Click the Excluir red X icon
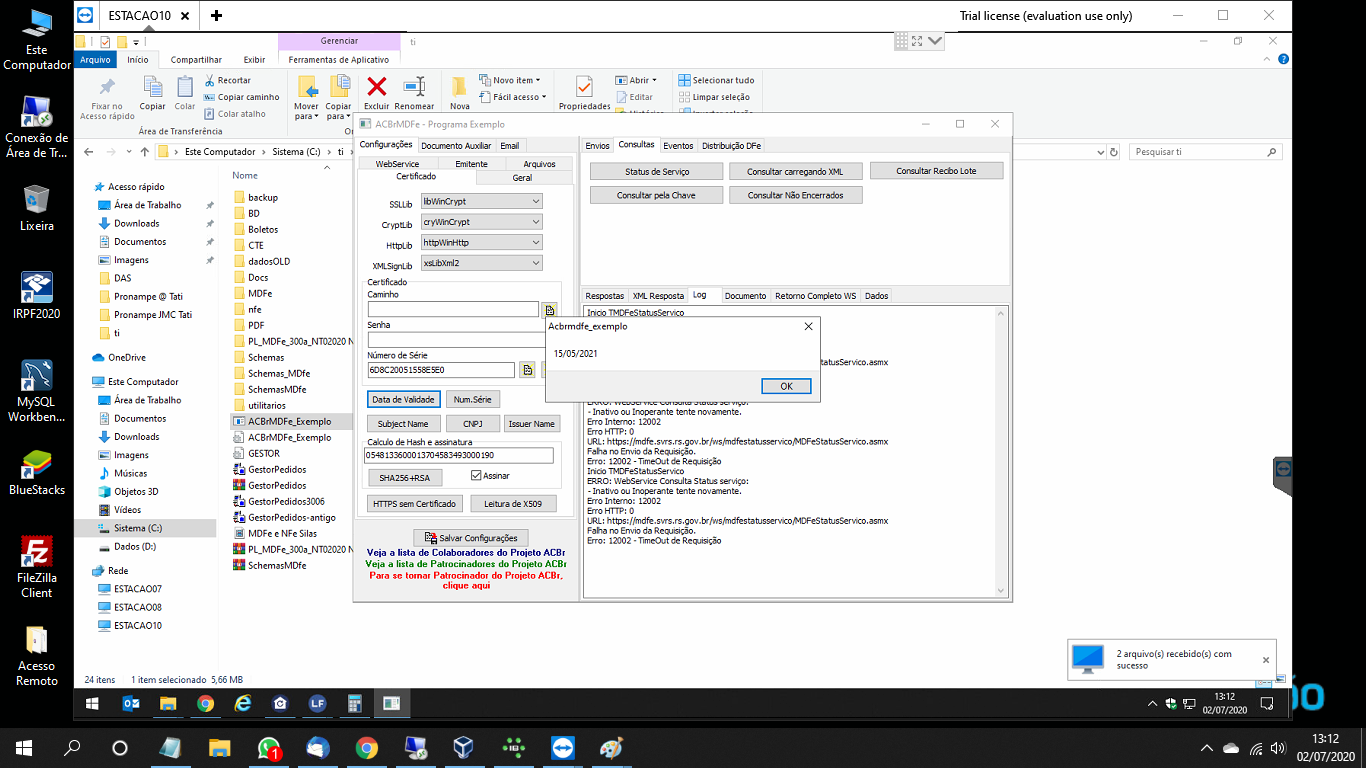 [376, 87]
